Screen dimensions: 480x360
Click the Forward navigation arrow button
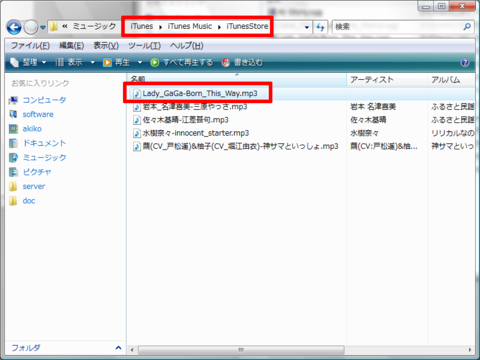point(31,27)
